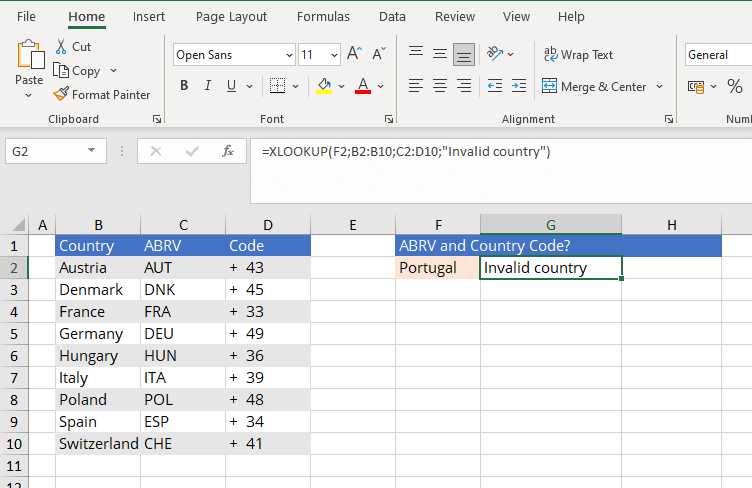Increase font size with larger A

(x=355, y=54)
